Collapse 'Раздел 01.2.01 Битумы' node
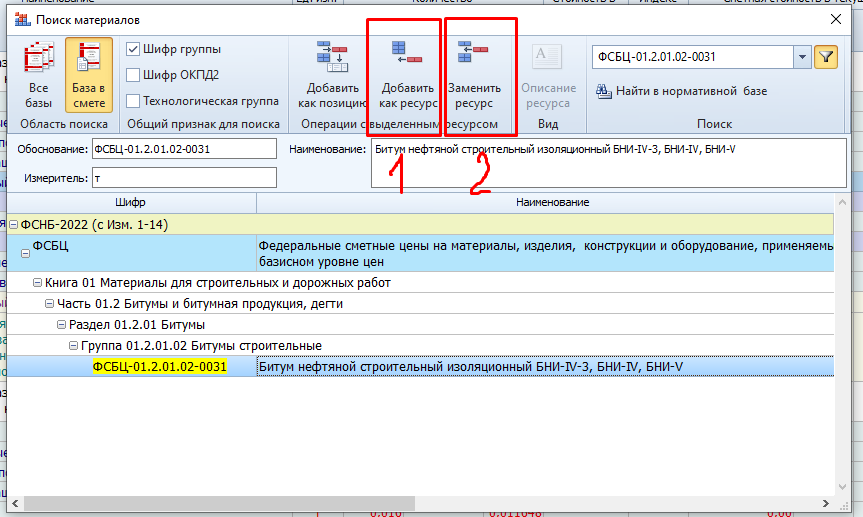 61,325
